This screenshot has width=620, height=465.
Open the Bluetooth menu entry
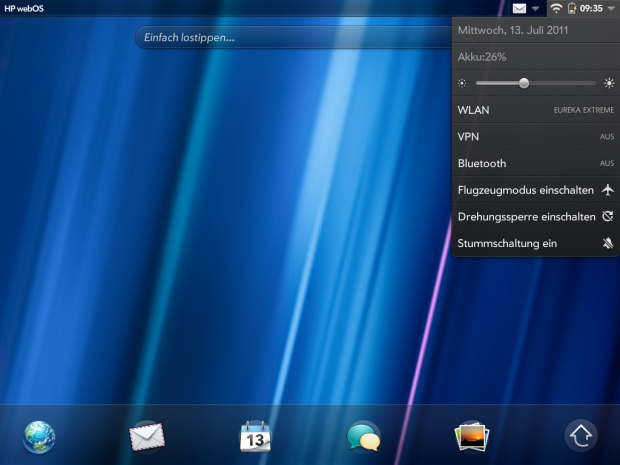click(x=536, y=163)
